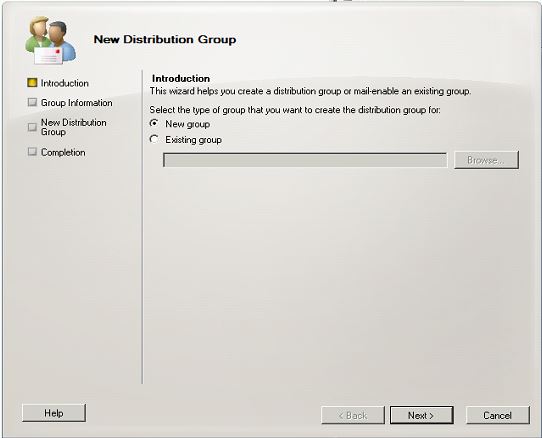
Task: Click the bold Introduction heading
Action: pyautogui.click(x=181, y=78)
